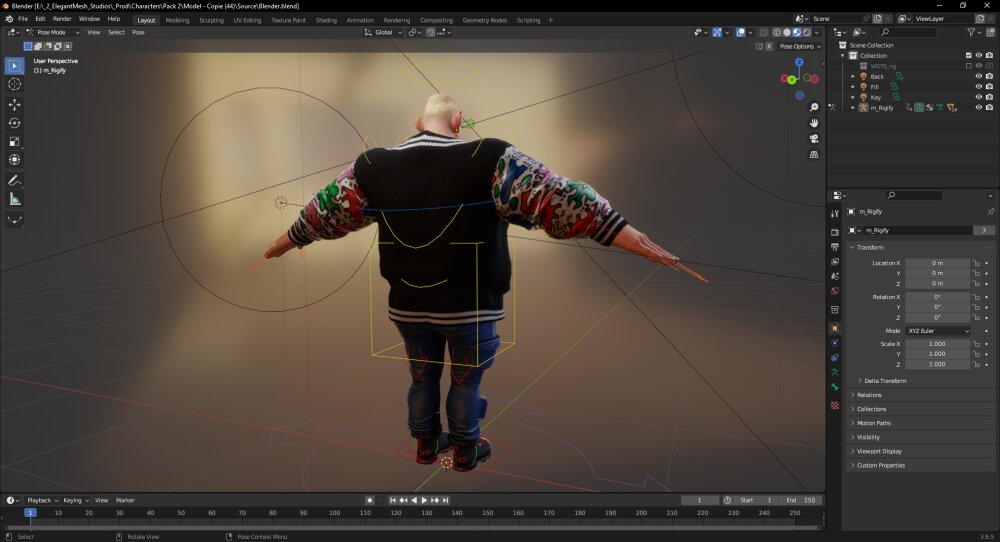The width and height of the screenshot is (1000, 542).
Task: Click the zoom magnifier viewport icon
Action: pyautogui.click(x=814, y=108)
